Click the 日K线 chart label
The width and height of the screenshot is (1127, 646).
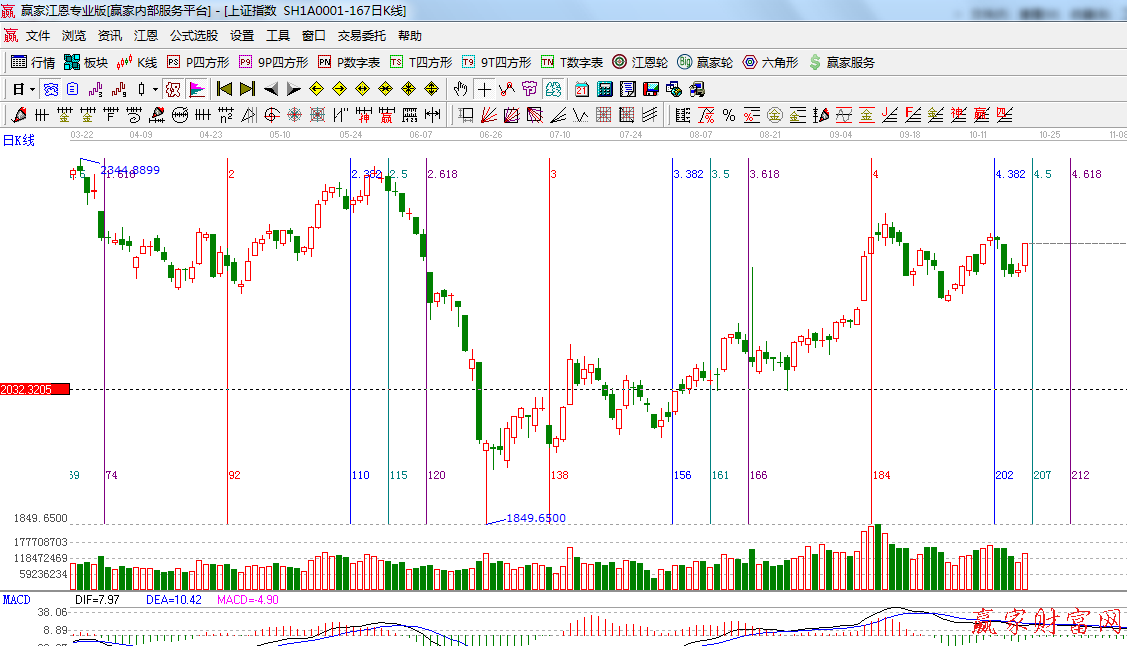18,140
